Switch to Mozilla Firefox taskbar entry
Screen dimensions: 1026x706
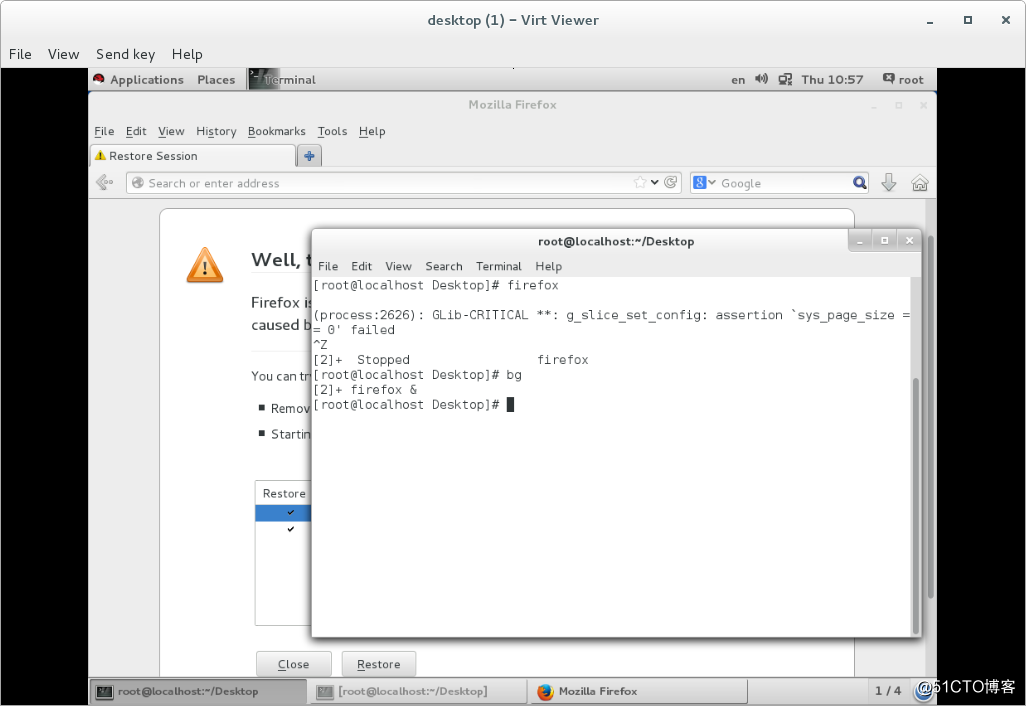(639, 691)
